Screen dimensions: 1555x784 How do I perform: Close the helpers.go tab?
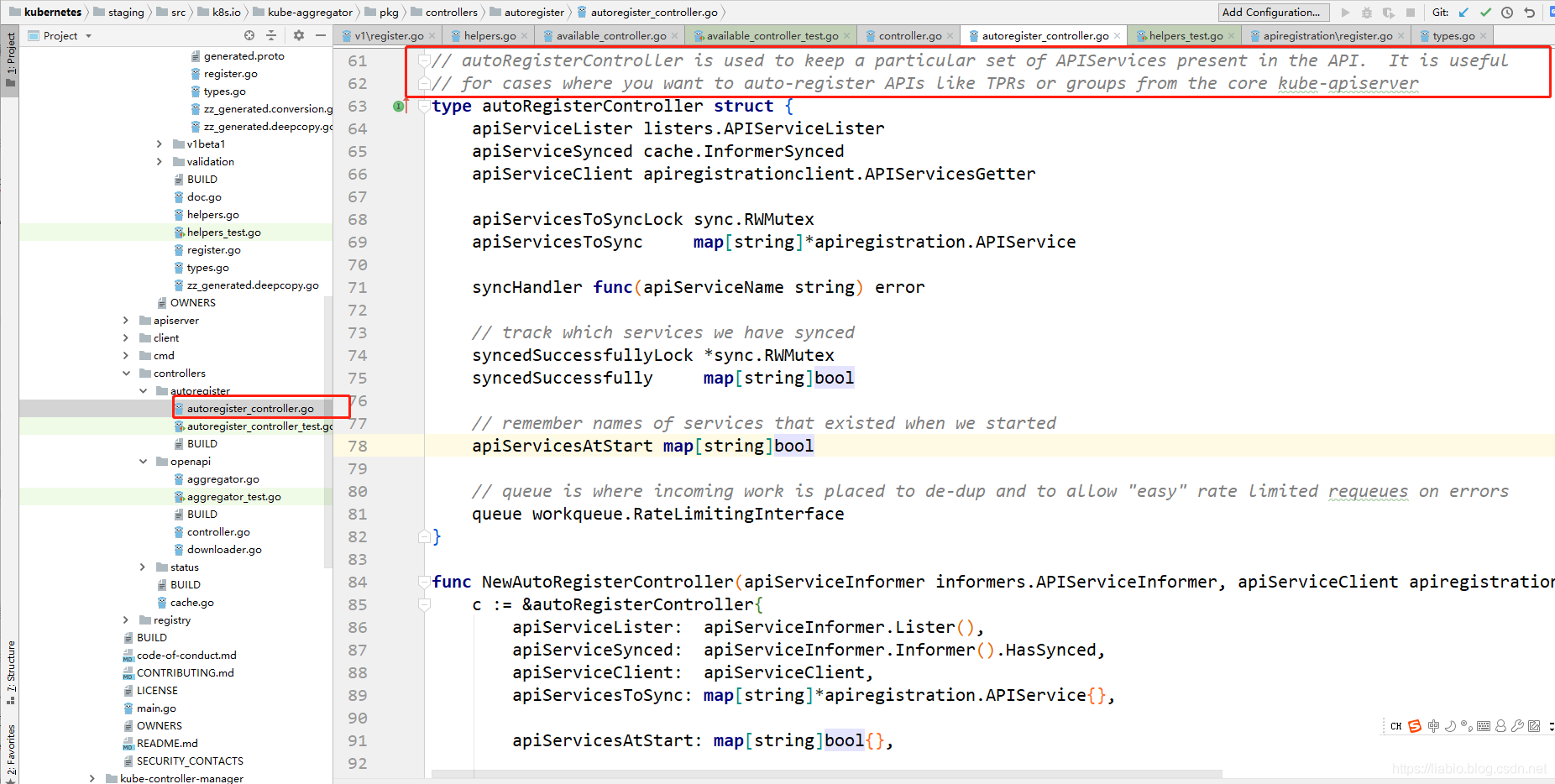[525, 36]
